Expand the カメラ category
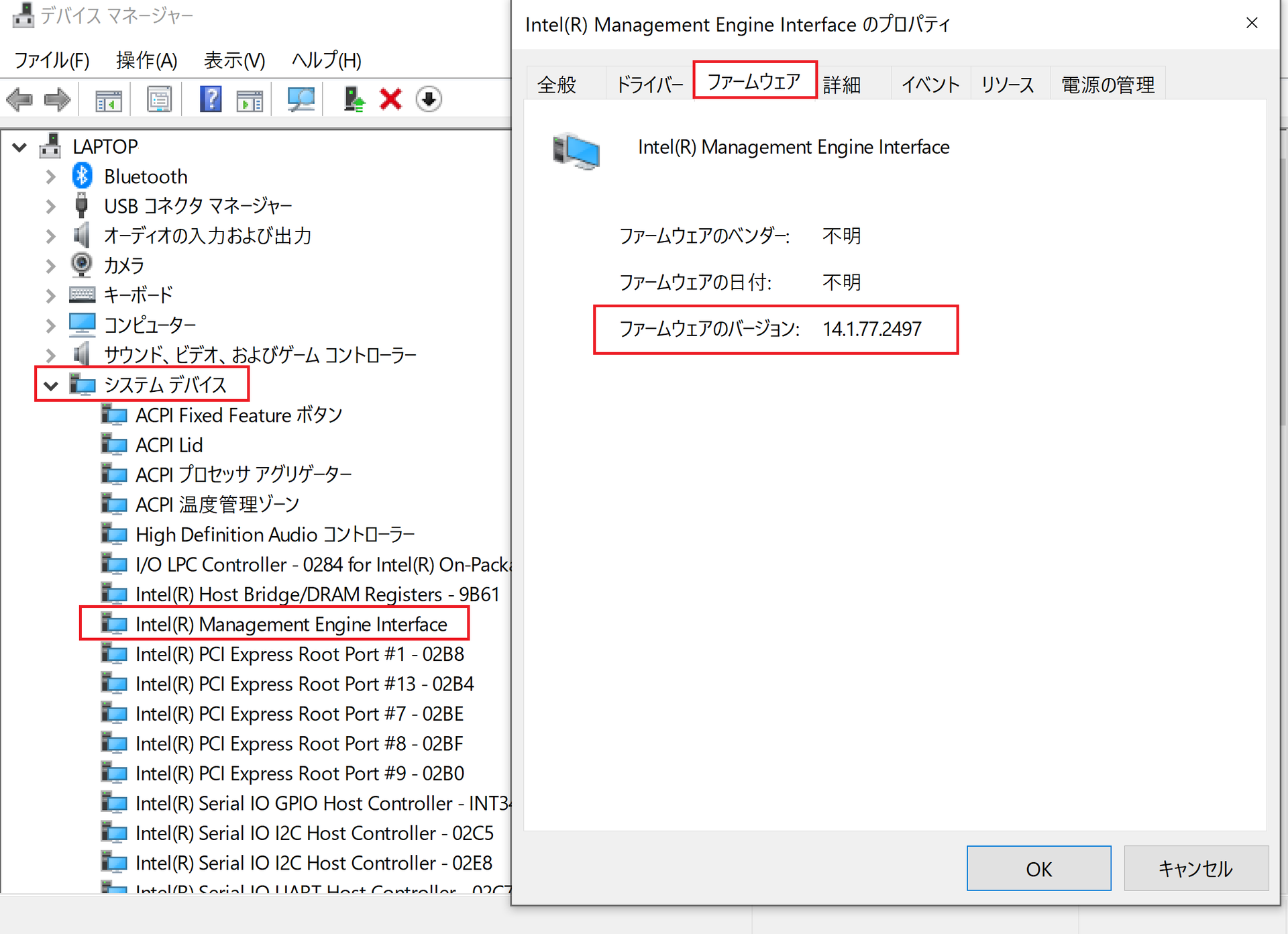 tap(51, 265)
